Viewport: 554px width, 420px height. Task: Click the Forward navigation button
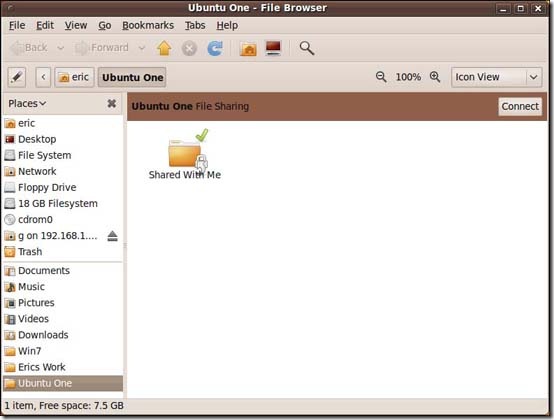[103, 48]
